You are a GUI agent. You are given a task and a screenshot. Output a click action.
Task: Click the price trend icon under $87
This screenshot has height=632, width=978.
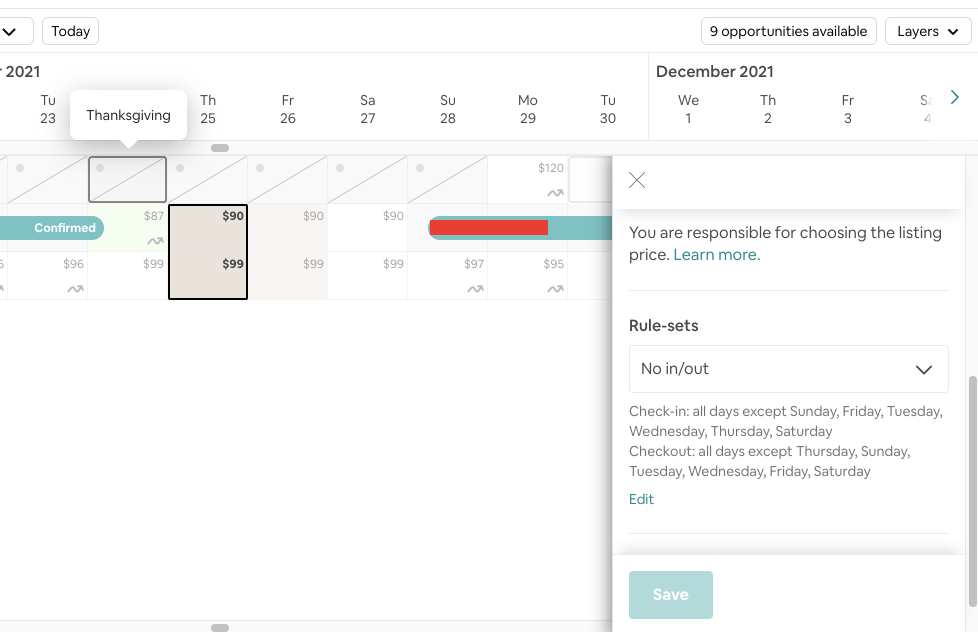tap(155, 241)
